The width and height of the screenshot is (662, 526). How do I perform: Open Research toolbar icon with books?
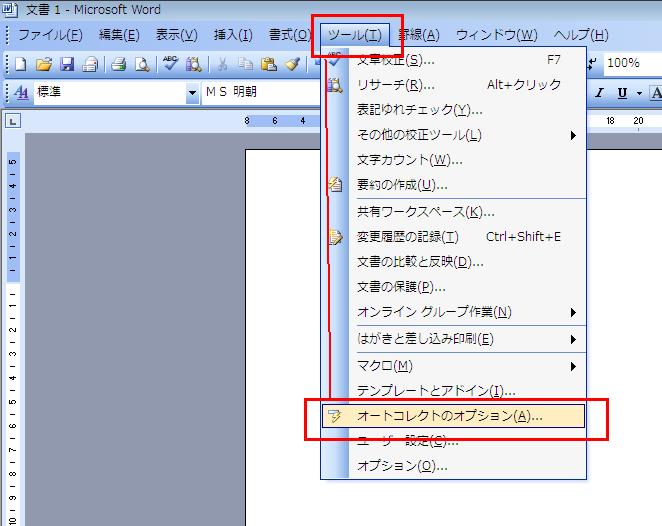point(194,64)
